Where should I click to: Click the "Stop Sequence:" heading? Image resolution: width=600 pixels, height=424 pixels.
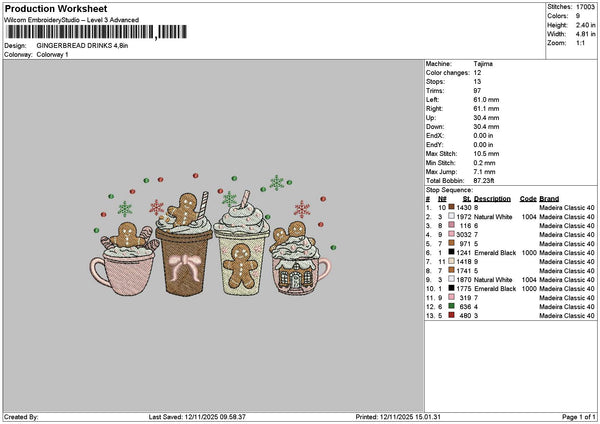coord(449,190)
